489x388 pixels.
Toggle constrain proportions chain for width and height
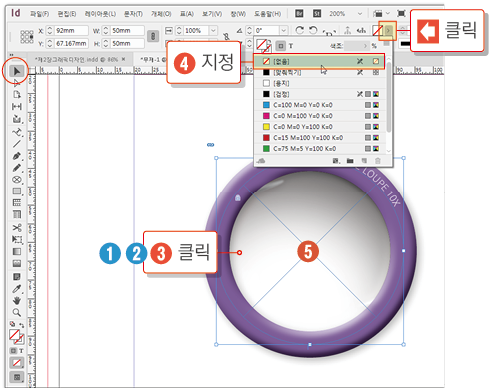coord(153,36)
